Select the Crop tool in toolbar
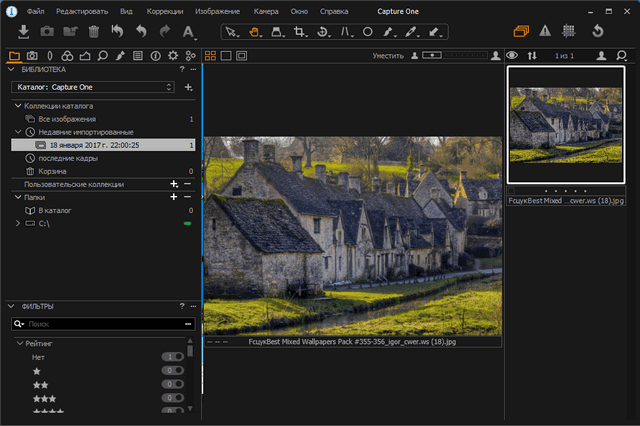640x426 pixels. point(299,32)
